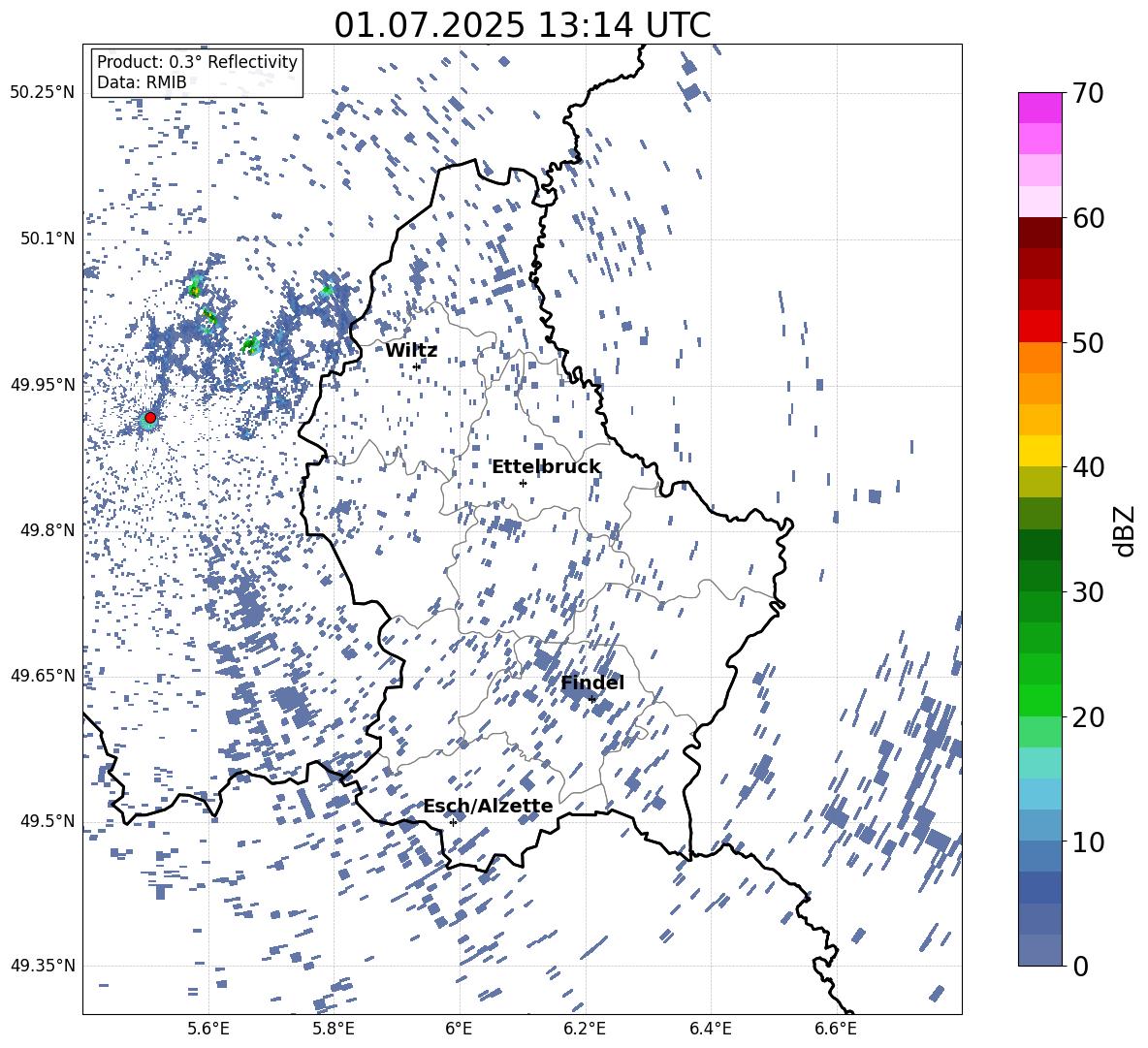
Task: Click the 50.25°N latitude label
Action: pos(43,93)
